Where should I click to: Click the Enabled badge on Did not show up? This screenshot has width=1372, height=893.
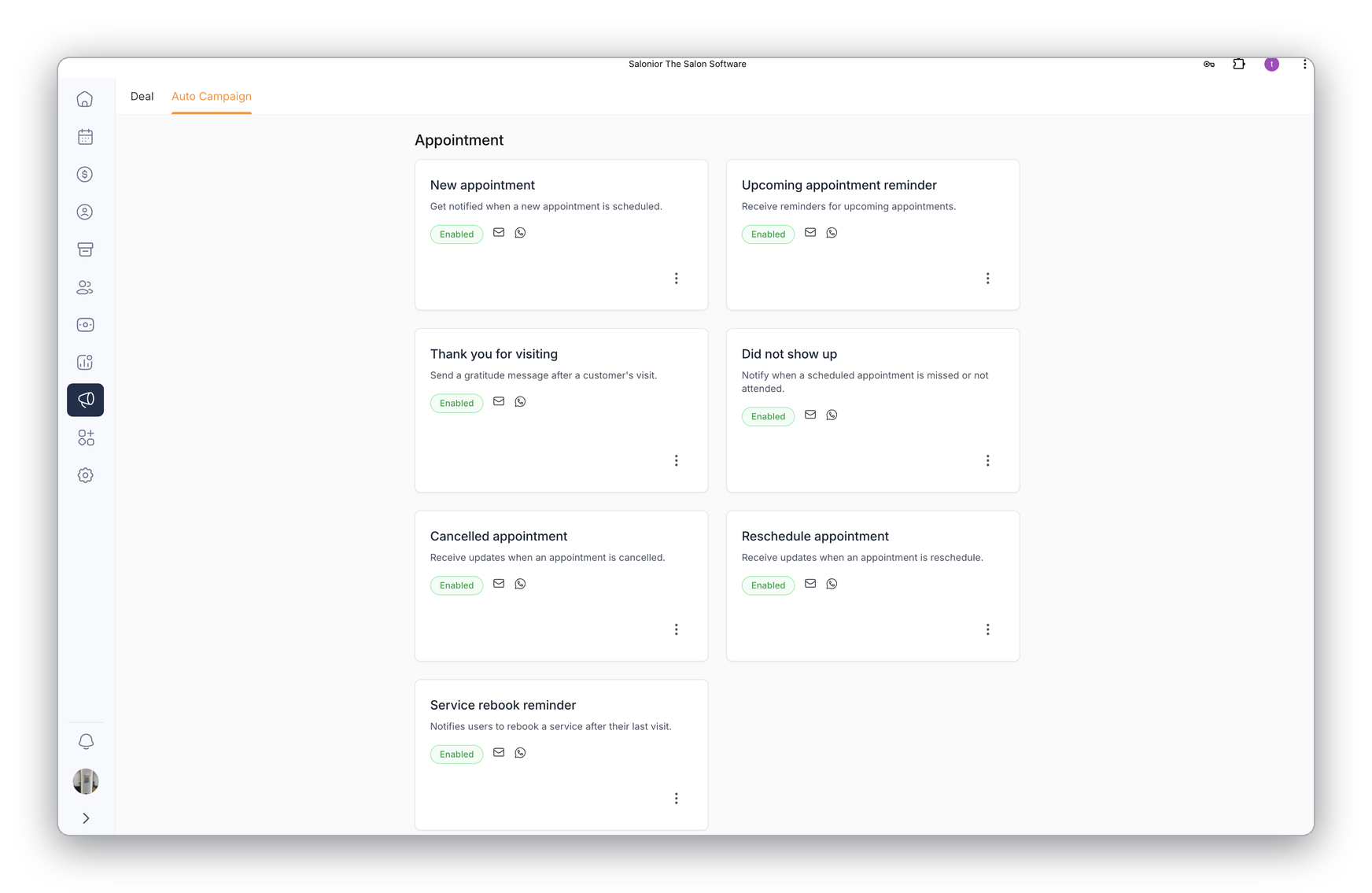tap(768, 416)
